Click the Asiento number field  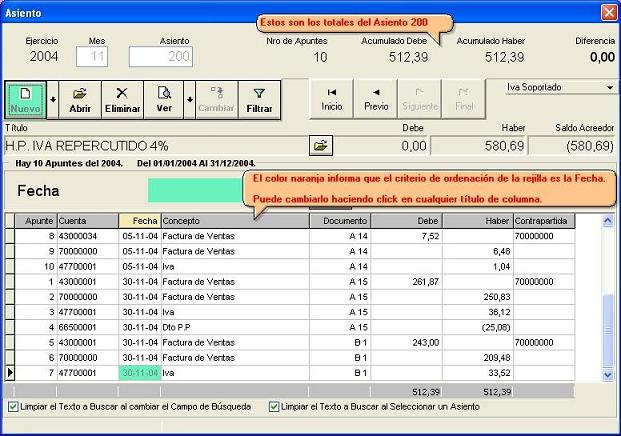click(x=161, y=57)
